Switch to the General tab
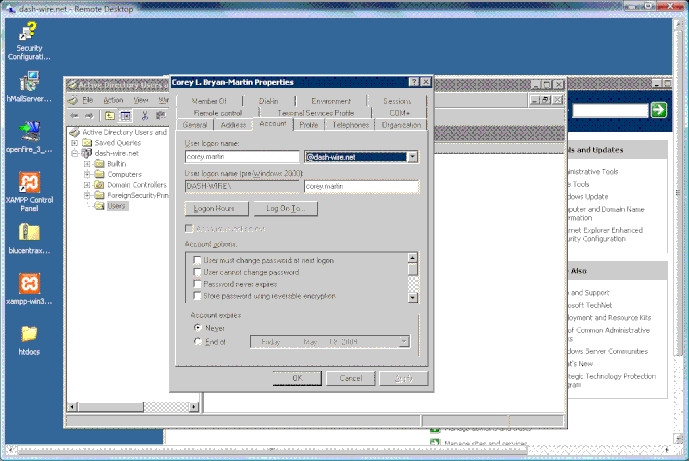 [195, 125]
